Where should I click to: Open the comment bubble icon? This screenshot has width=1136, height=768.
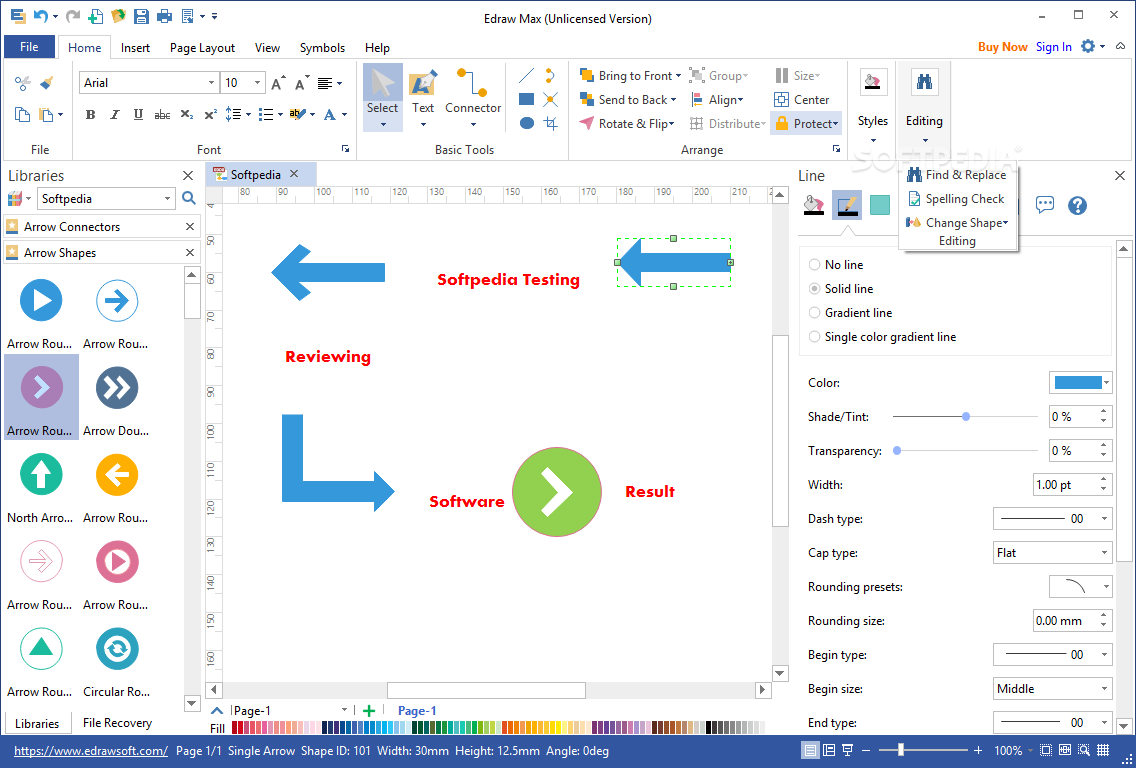pyautogui.click(x=1045, y=205)
